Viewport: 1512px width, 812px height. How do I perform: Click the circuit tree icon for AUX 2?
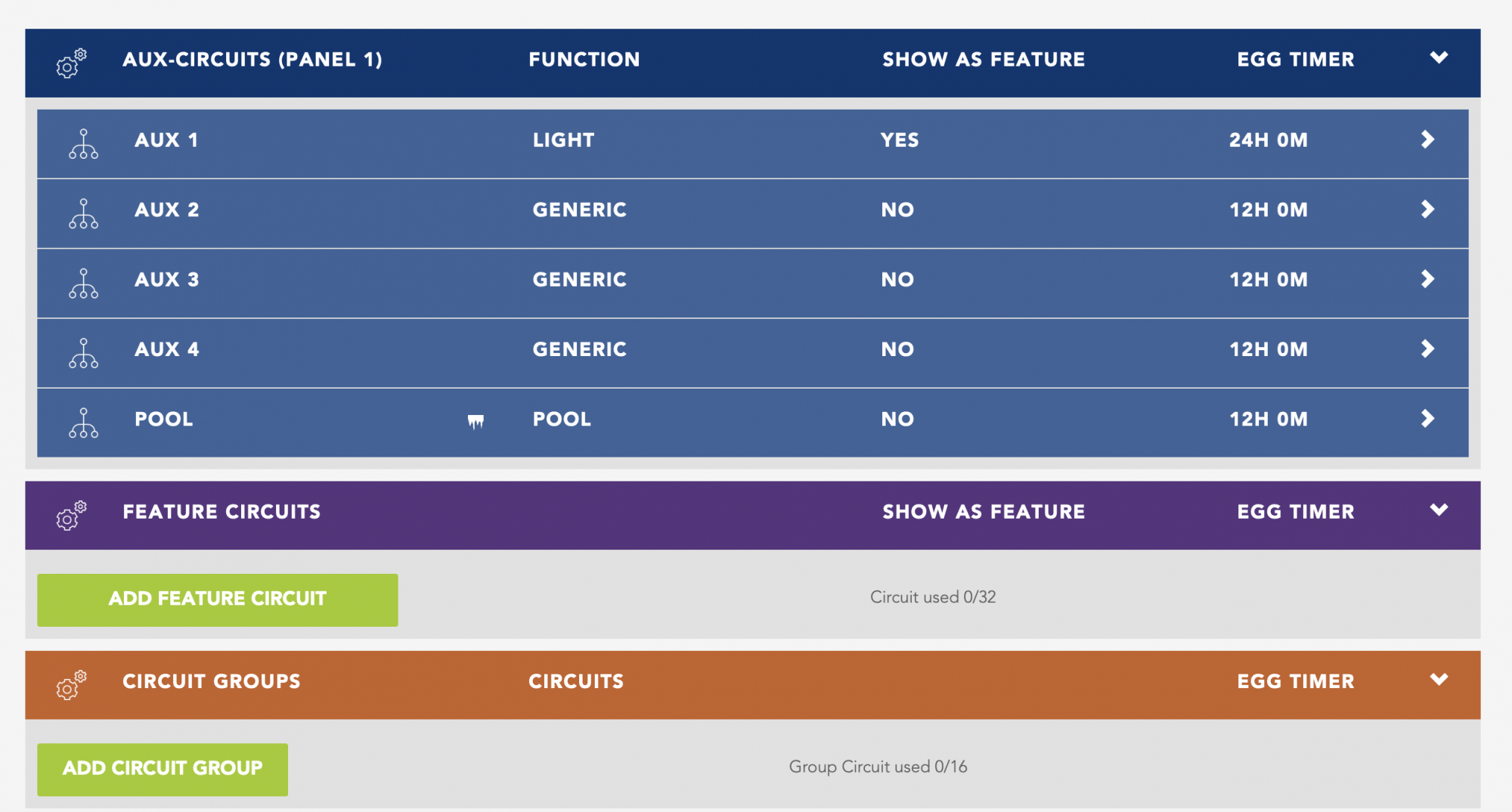click(x=83, y=213)
